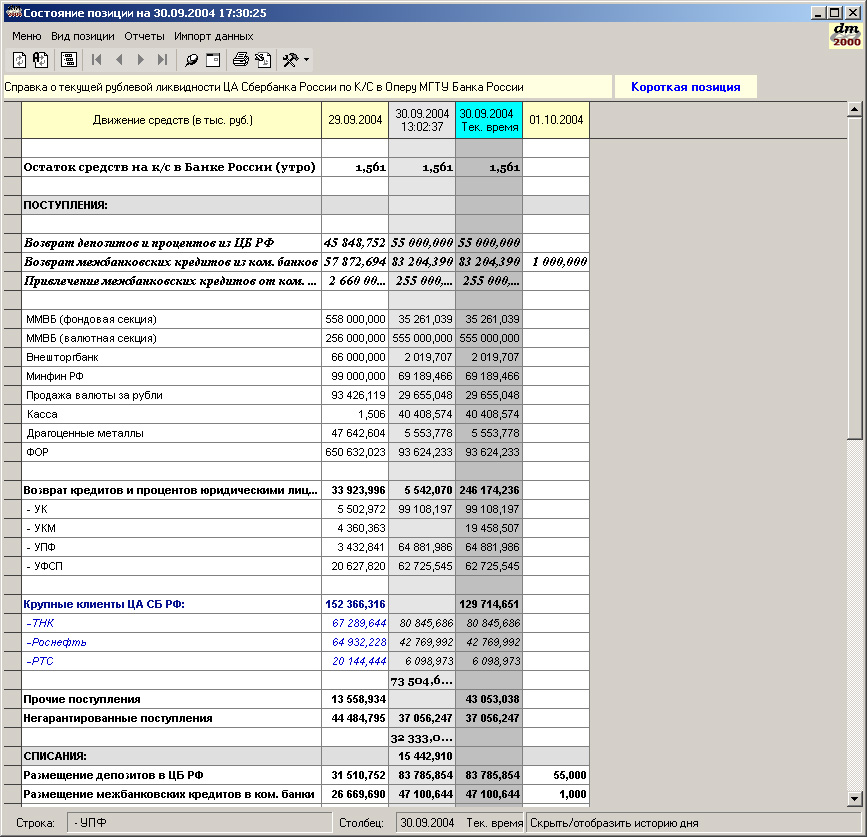Click the 55,000 cell under 01.10.2004
Image resolution: width=867 pixels, height=837 pixels.
556,775
